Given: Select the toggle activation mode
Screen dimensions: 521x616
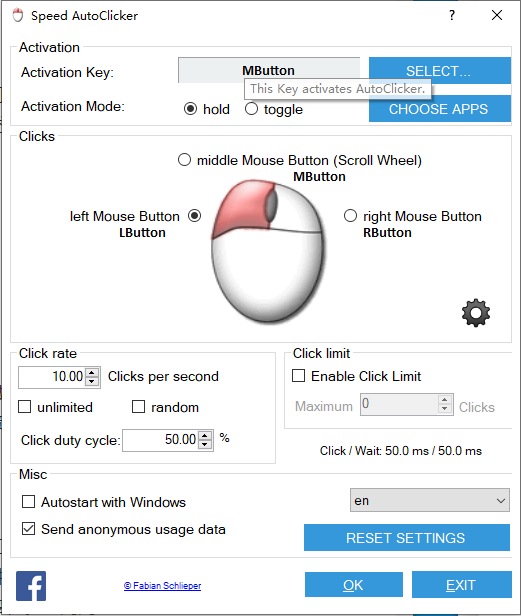Looking at the screenshot, I should click(x=251, y=108).
